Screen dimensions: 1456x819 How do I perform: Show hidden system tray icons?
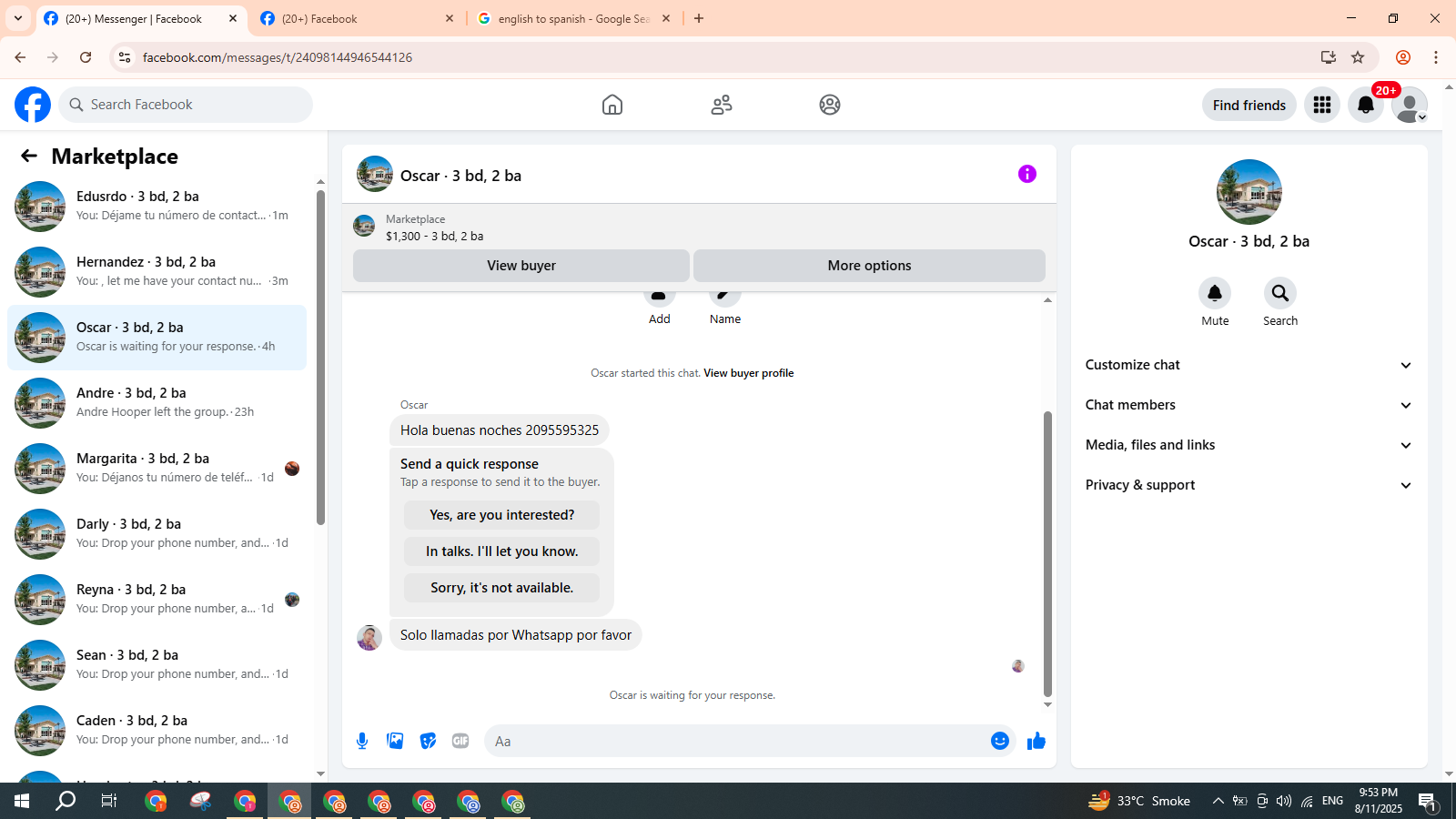(x=1218, y=801)
